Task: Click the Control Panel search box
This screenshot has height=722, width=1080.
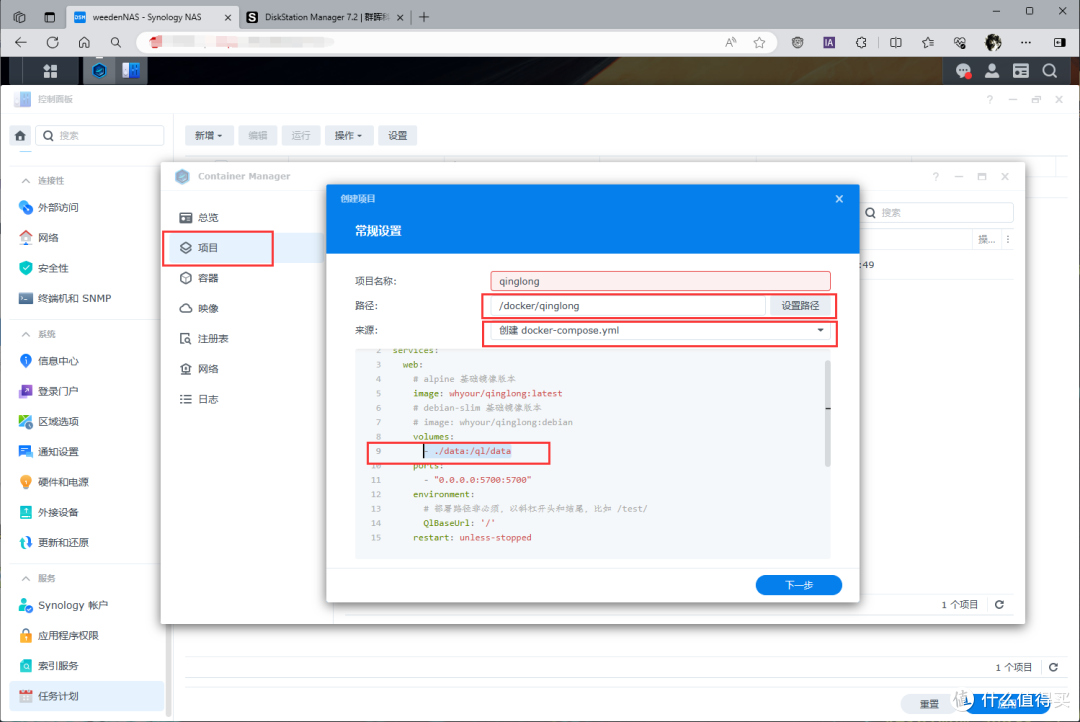Action: 100,136
